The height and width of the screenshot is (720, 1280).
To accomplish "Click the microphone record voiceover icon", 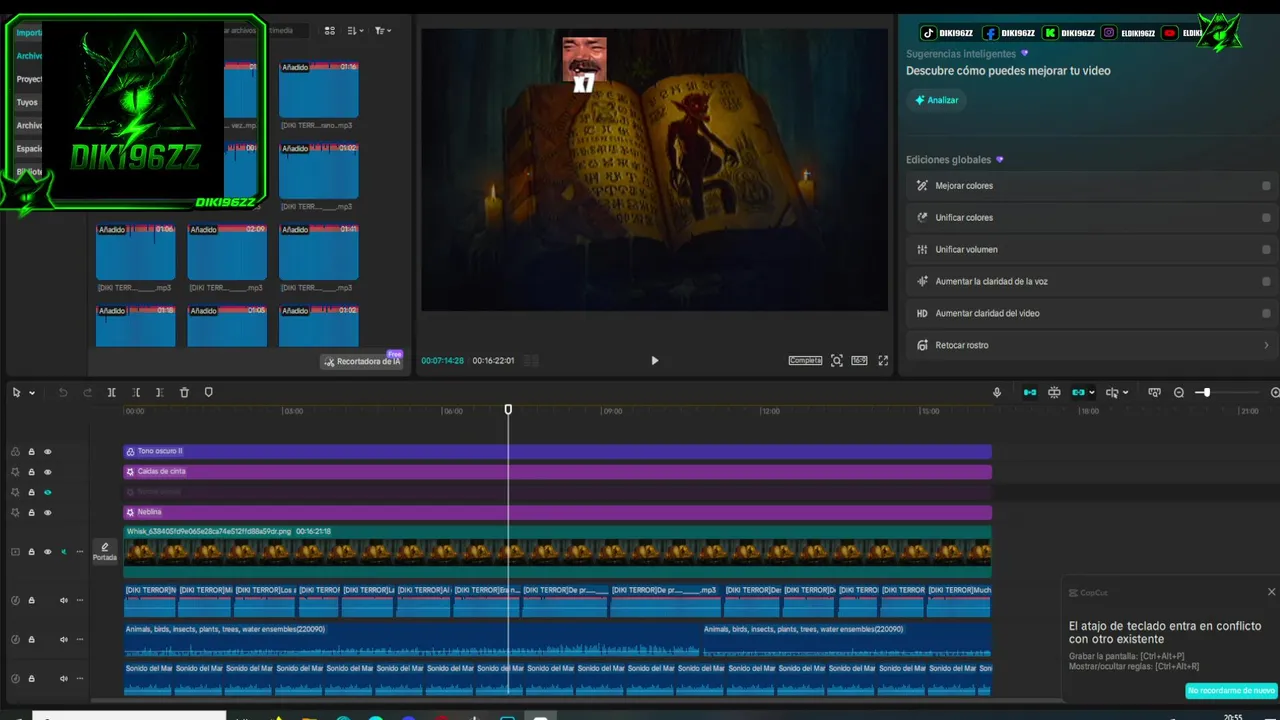I will pos(997,393).
